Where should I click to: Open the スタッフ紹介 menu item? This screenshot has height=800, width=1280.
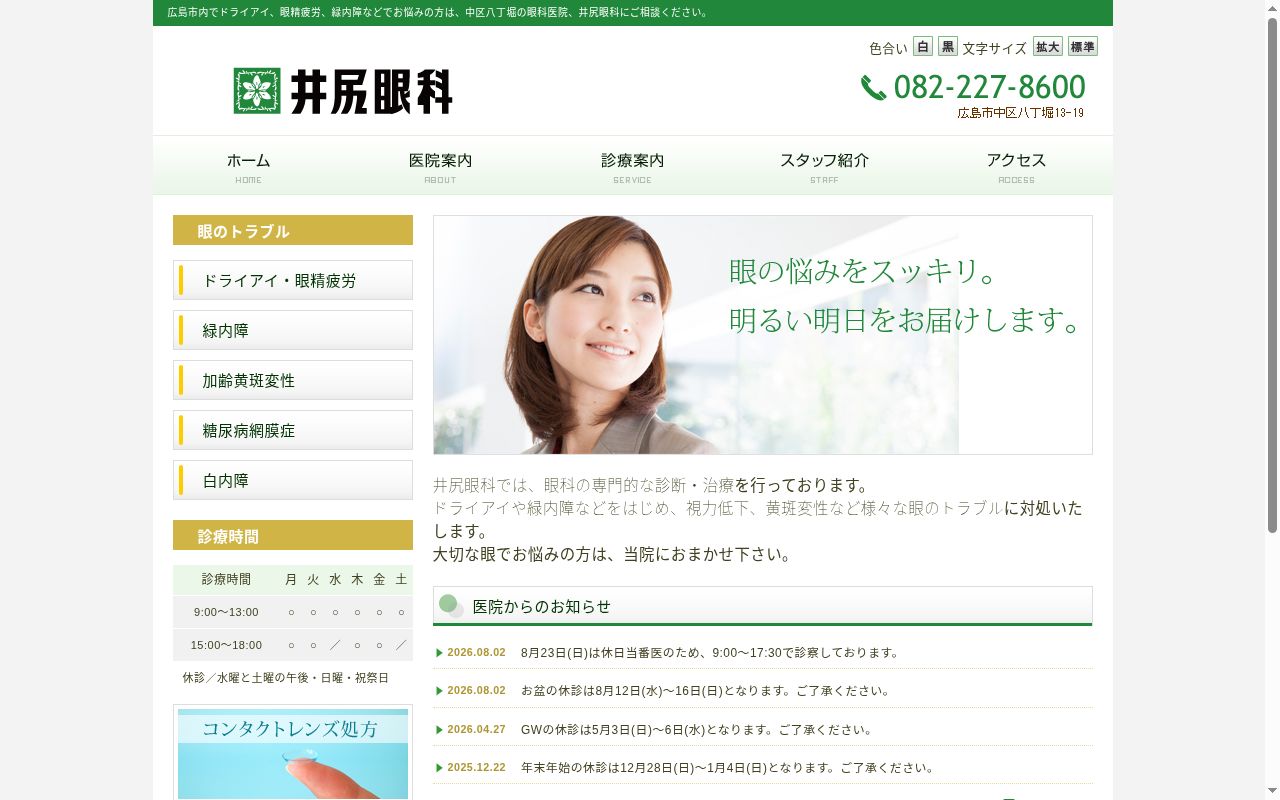coord(825,166)
